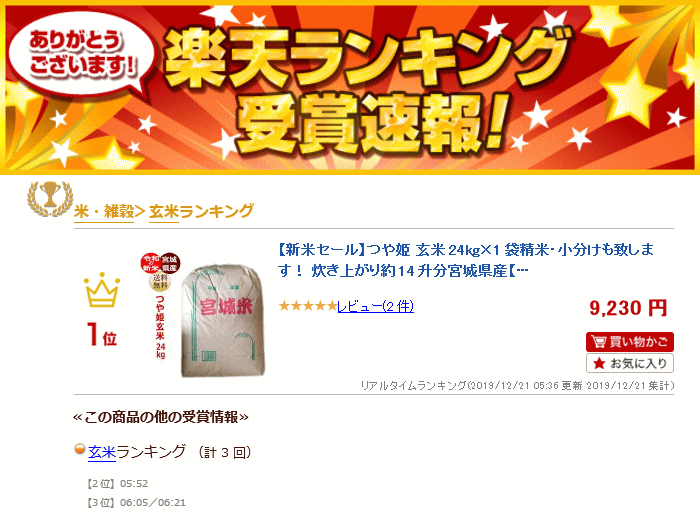Screen dimensions: 700x514
Task: Click the 送料無料 round badge
Action: point(159,281)
